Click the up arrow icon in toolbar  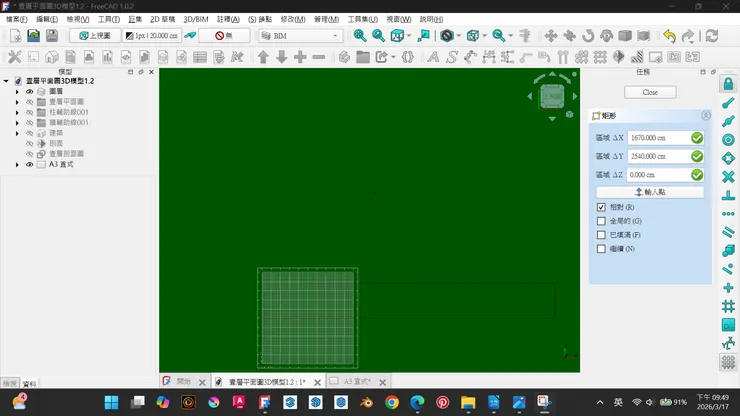pos(263,57)
